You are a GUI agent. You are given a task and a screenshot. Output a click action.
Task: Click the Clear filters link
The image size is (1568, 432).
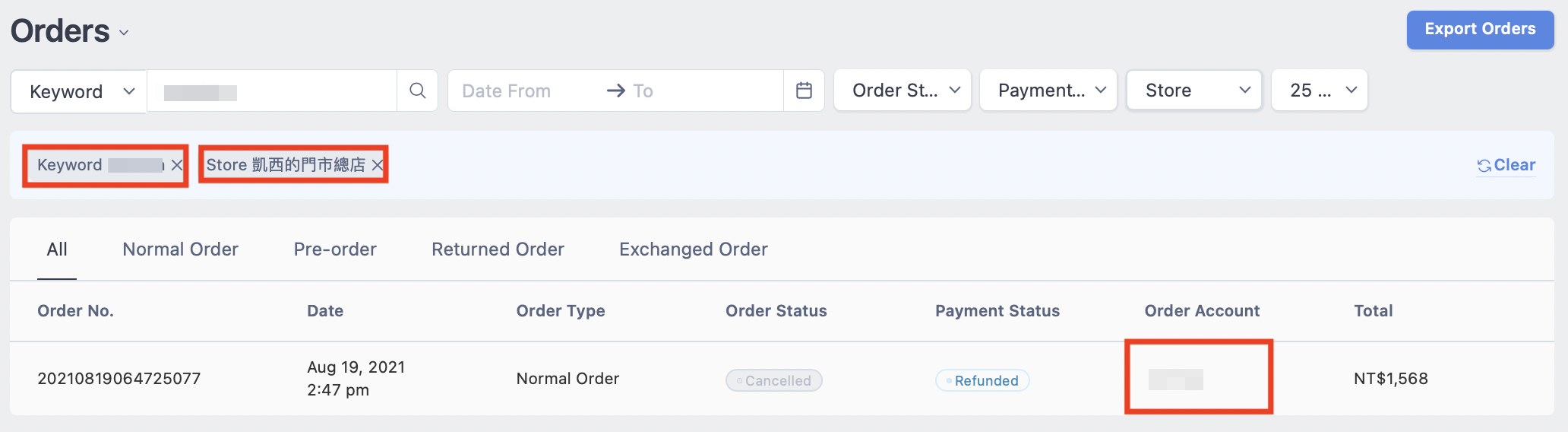(1514, 165)
